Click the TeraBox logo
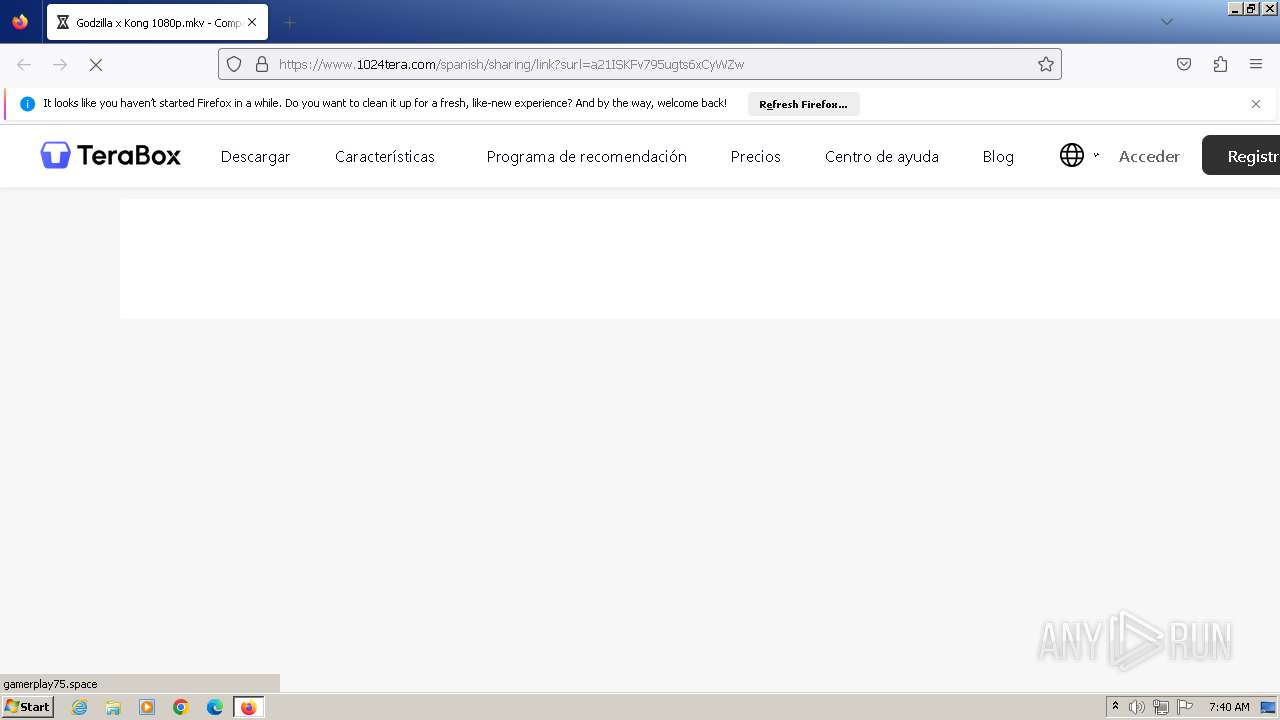The width and height of the screenshot is (1280, 720). (110, 155)
